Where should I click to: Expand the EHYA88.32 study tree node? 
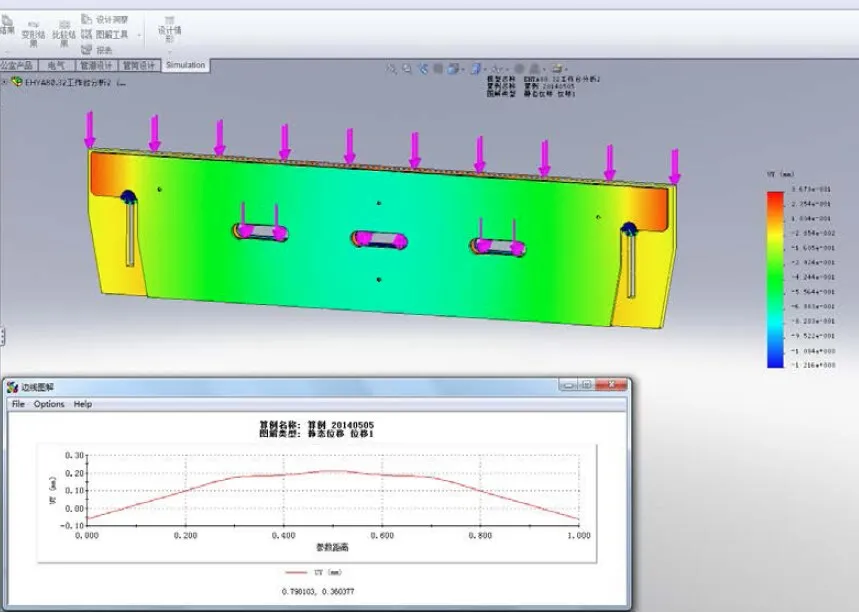tap(4, 82)
